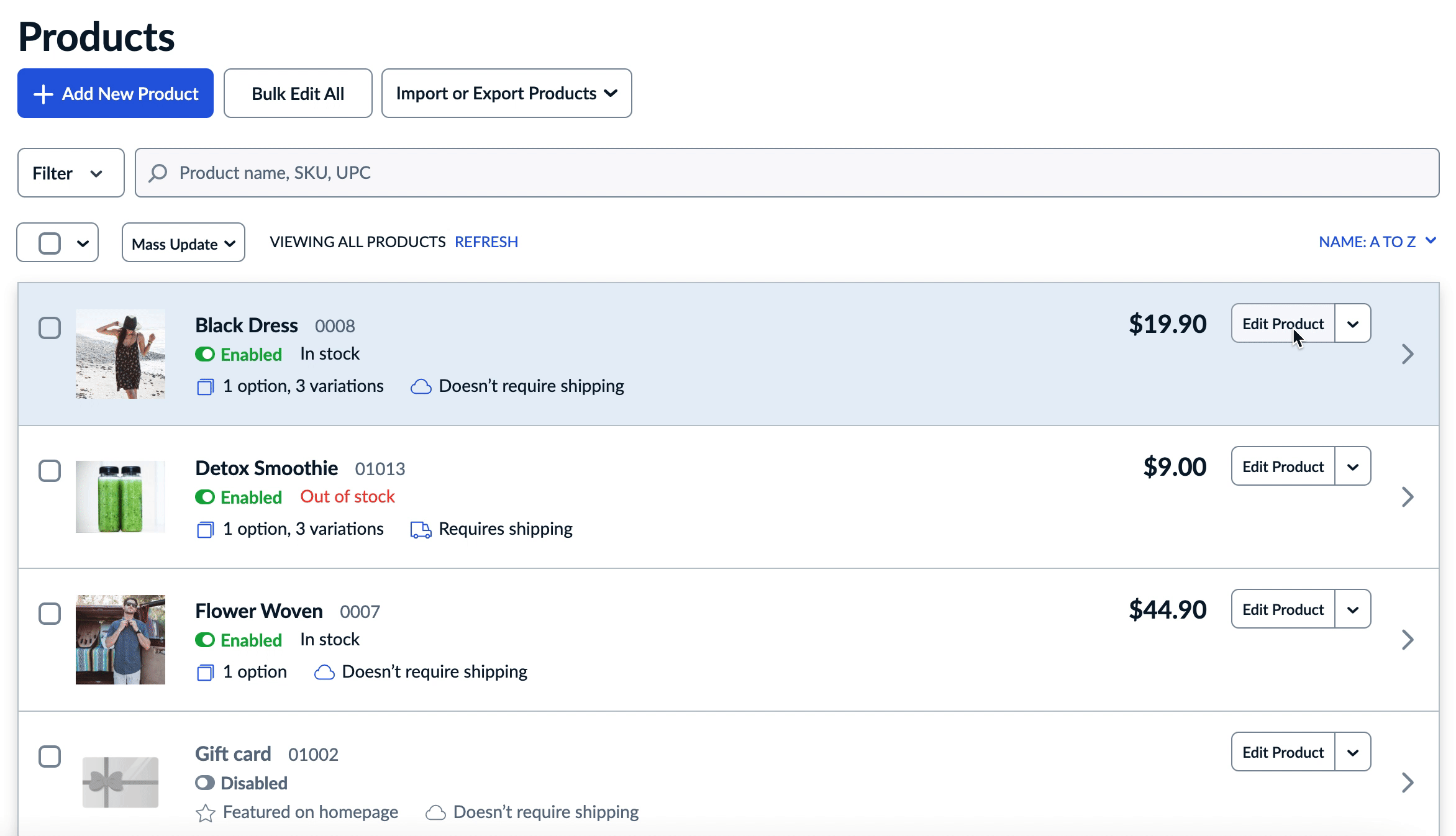Click the search magnifier icon
Screen dimensions: 1456x836
pos(158,173)
